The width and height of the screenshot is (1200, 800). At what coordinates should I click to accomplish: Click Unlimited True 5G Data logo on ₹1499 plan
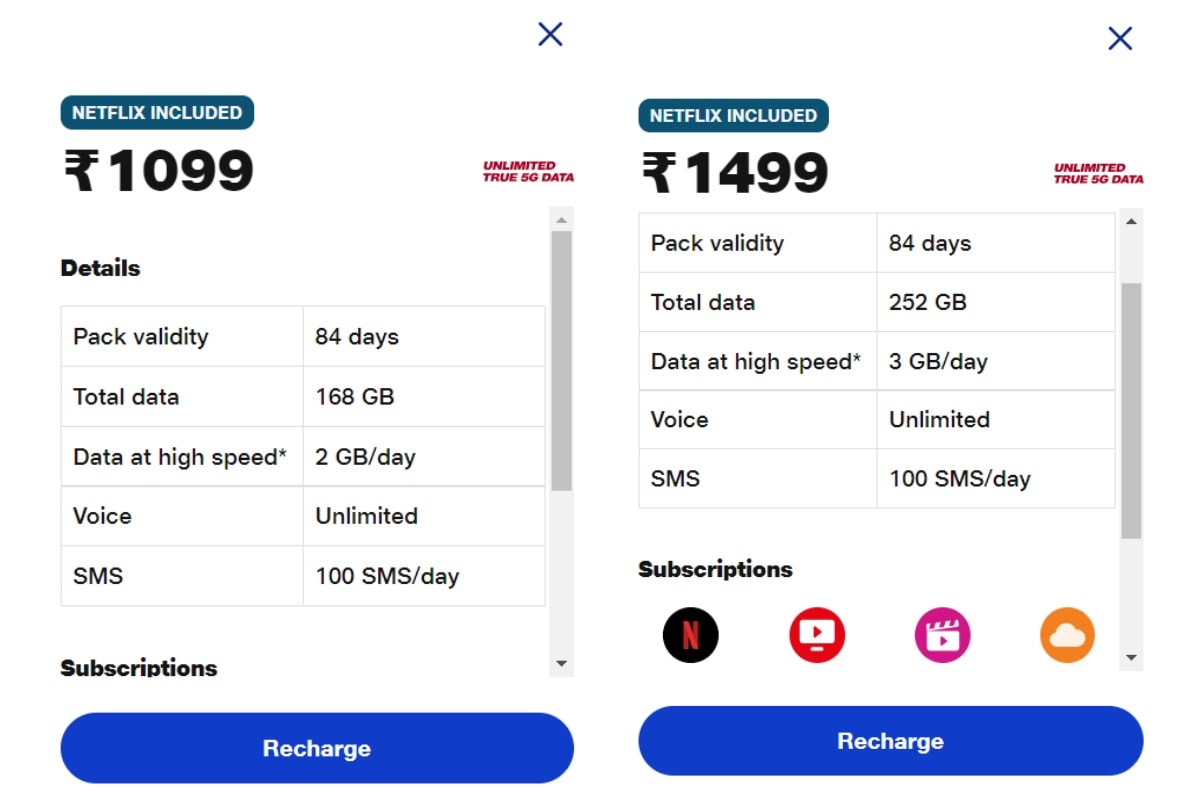coord(1098,174)
